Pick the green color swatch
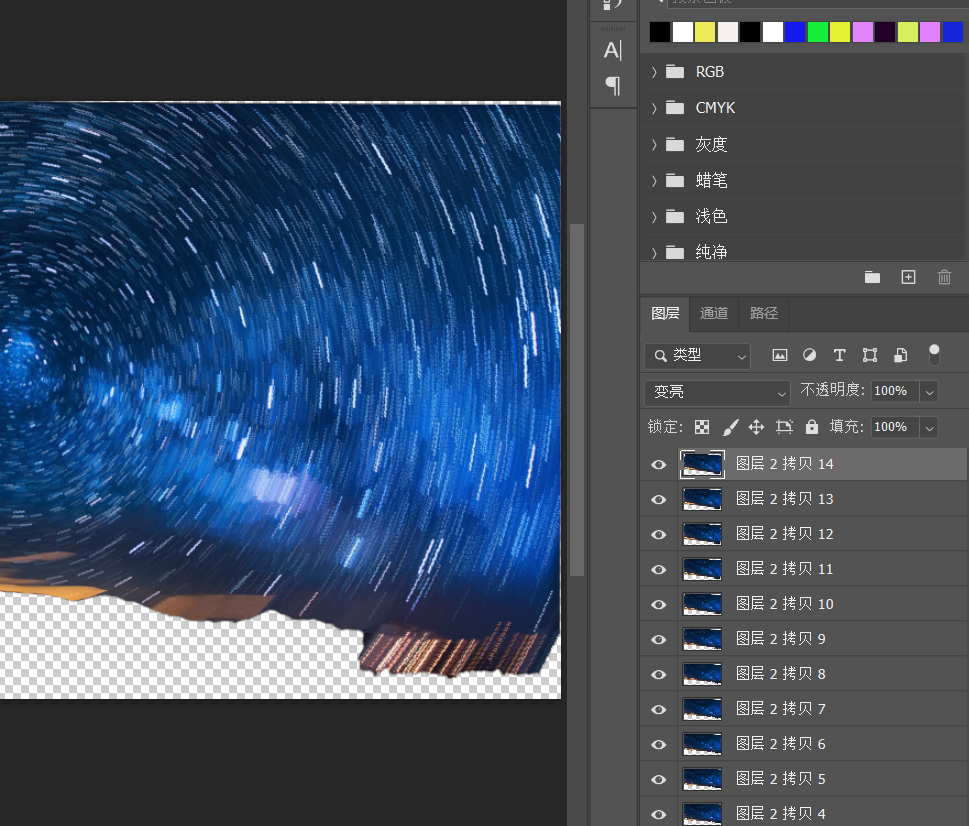This screenshot has width=969, height=826. 818,32
